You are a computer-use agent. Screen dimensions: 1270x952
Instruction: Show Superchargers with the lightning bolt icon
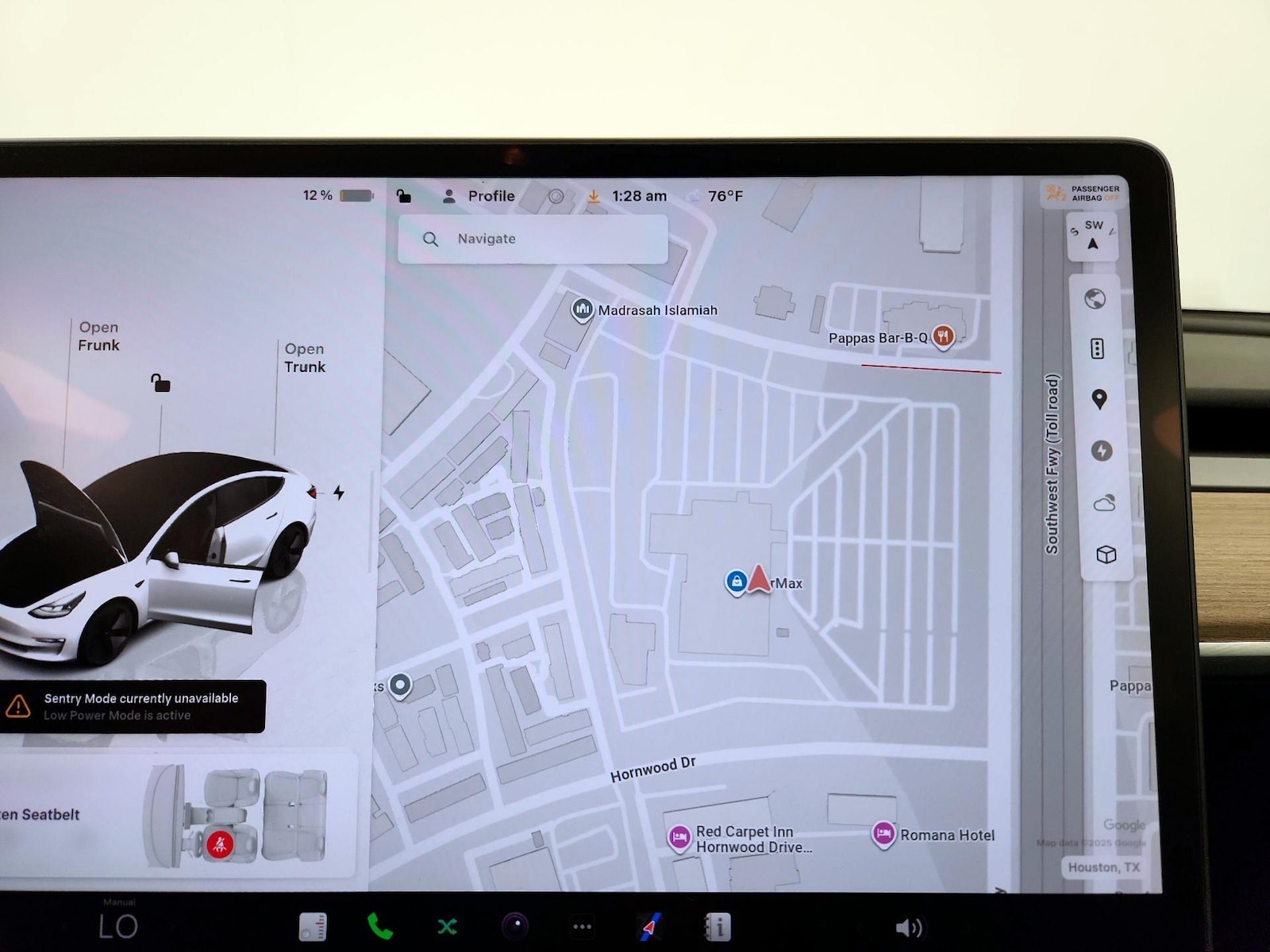coord(1101,451)
